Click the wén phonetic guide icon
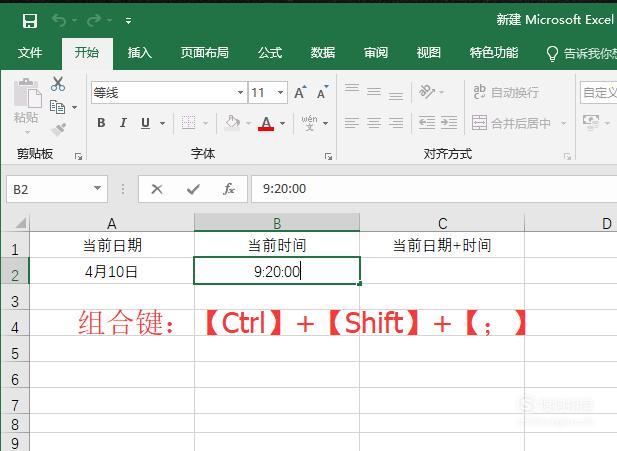This screenshot has width=617, height=451. pos(309,123)
